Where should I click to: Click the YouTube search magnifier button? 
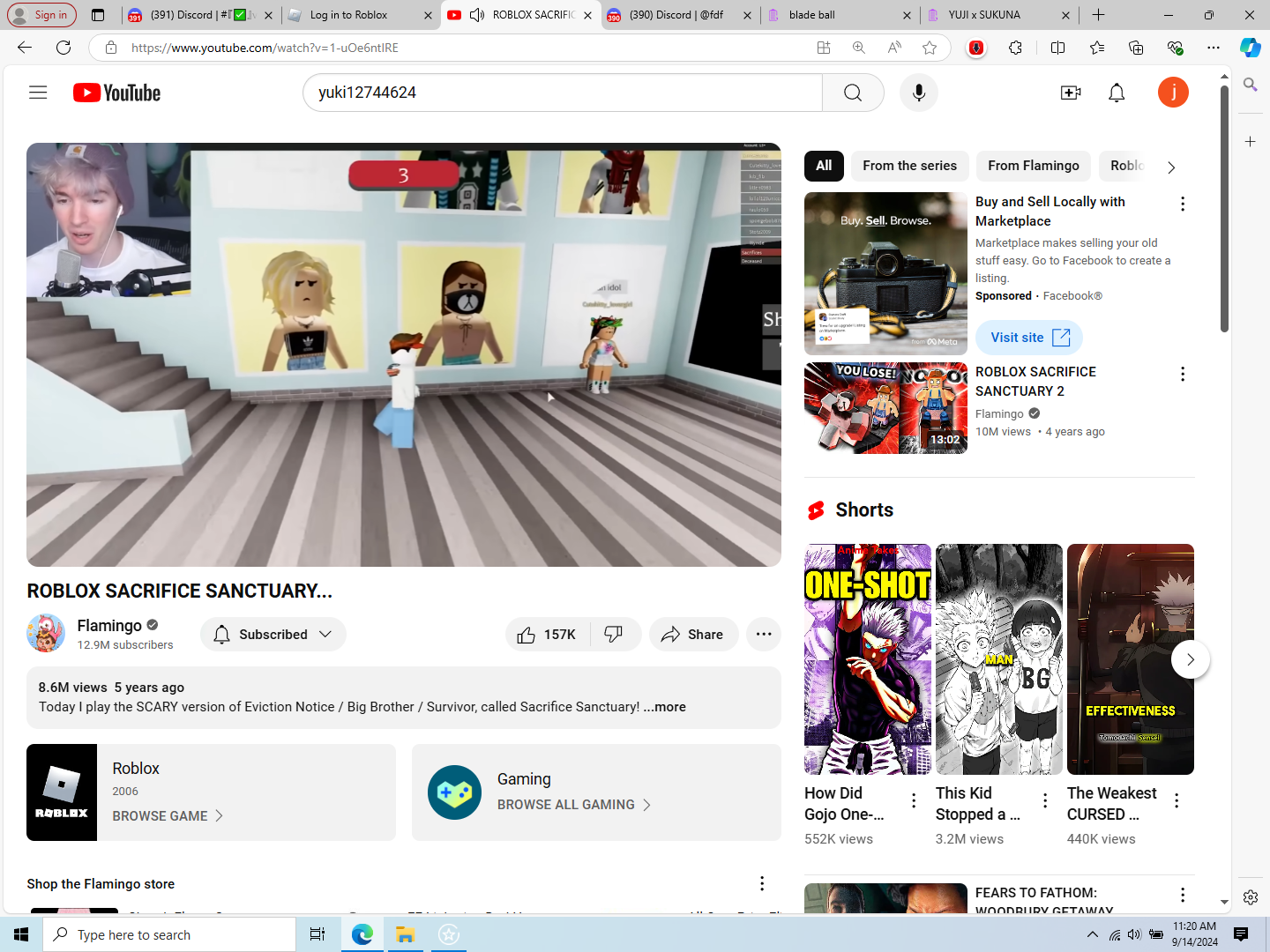pos(853,93)
